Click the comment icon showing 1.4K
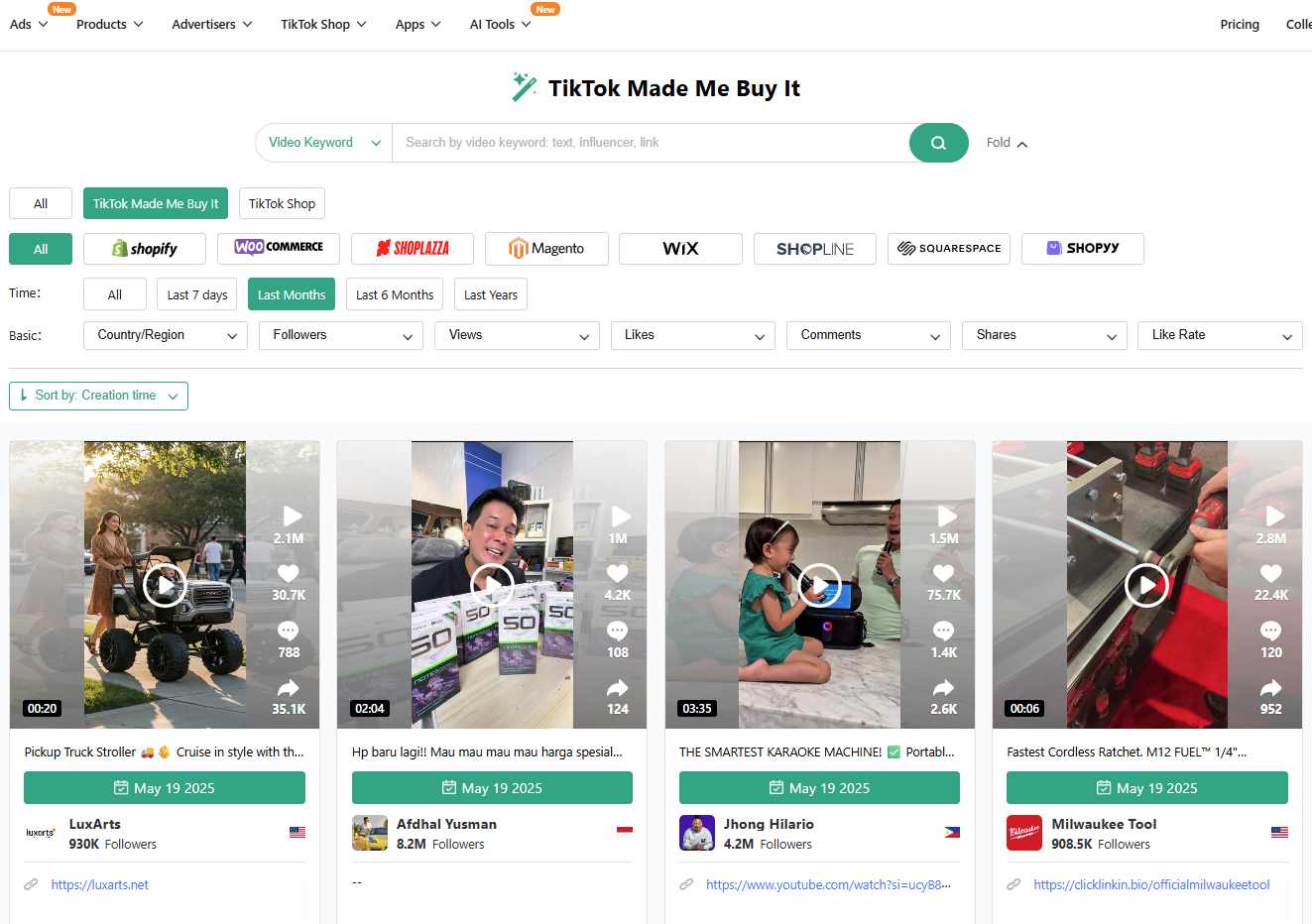Viewport: 1312px width, 924px height. point(943,631)
